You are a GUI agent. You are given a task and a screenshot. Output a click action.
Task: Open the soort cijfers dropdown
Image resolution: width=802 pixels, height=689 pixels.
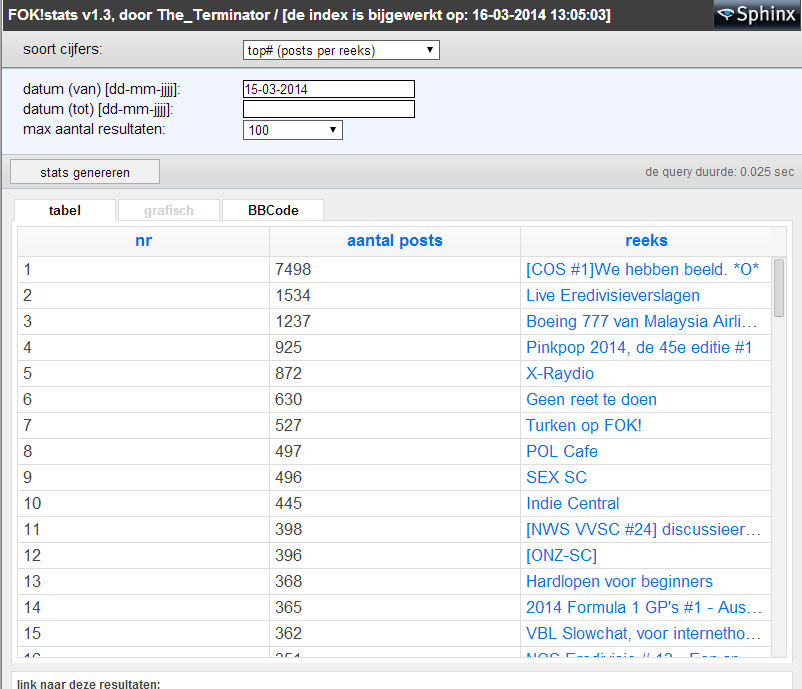point(341,50)
